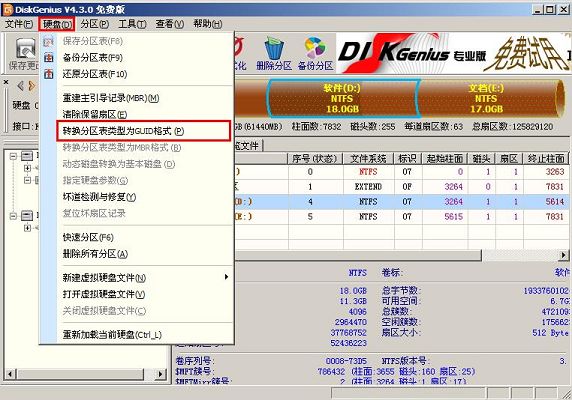Click the Delete Partition (删除分区) trash icon
The image size is (572, 400).
(274, 48)
